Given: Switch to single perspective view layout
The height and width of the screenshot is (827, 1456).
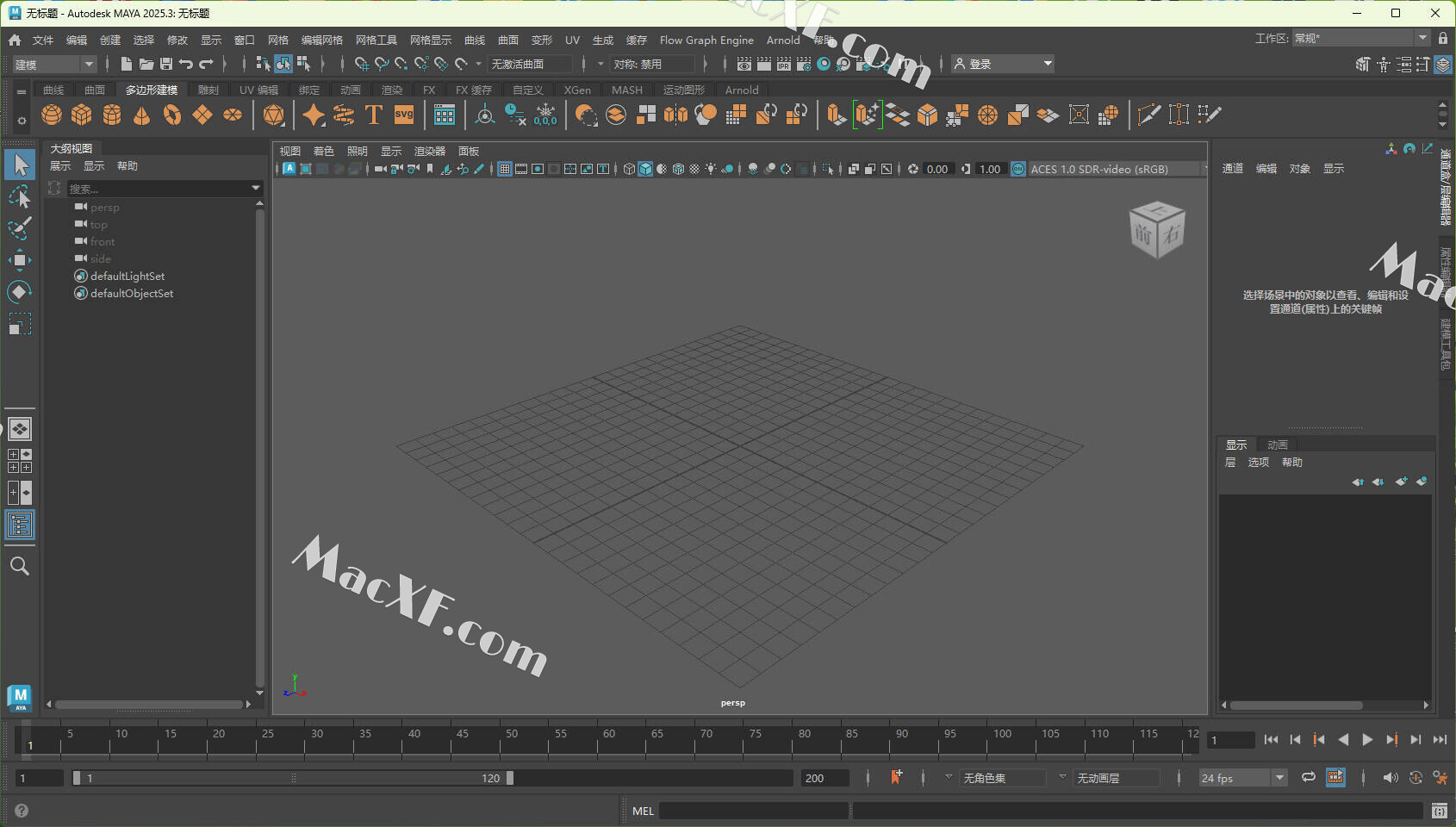Looking at the screenshot, I should (x=19, y=428).
